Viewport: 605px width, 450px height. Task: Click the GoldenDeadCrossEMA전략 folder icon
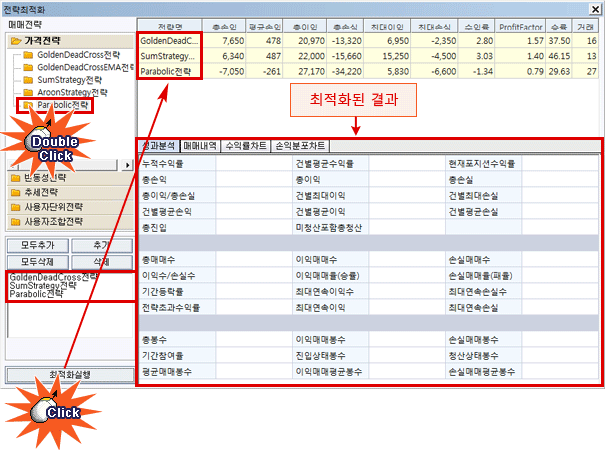click(26, 67)
